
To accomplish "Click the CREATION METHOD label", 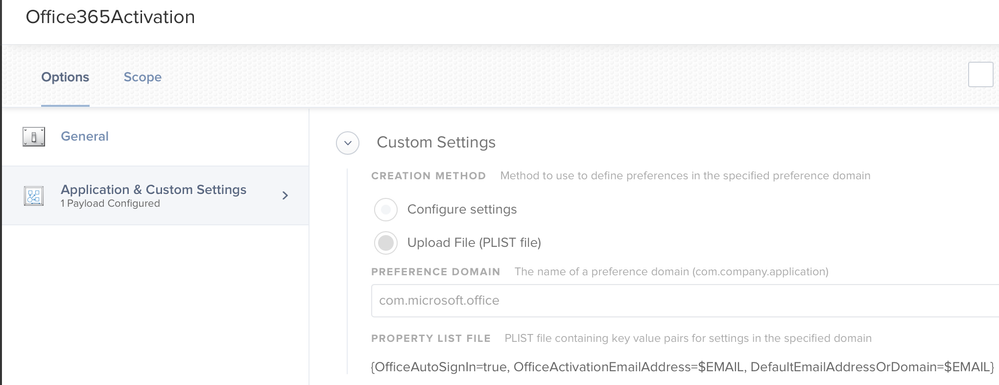I will point(428,175).
